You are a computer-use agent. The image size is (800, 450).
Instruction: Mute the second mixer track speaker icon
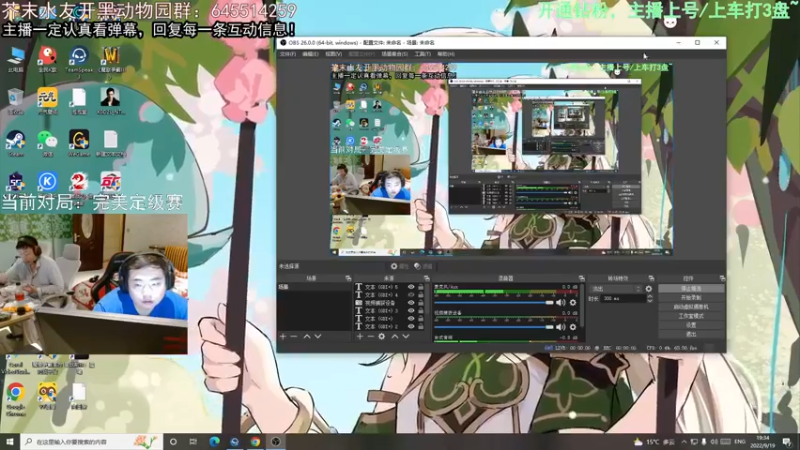(x=561, y=327)
